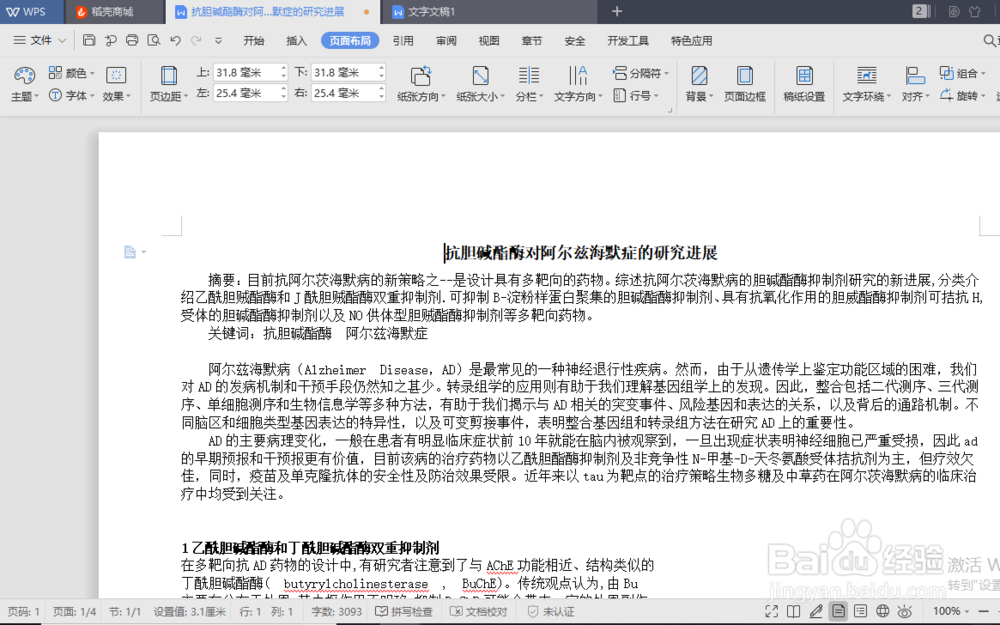Adjust the 100% zoom level control

point(948,611)
